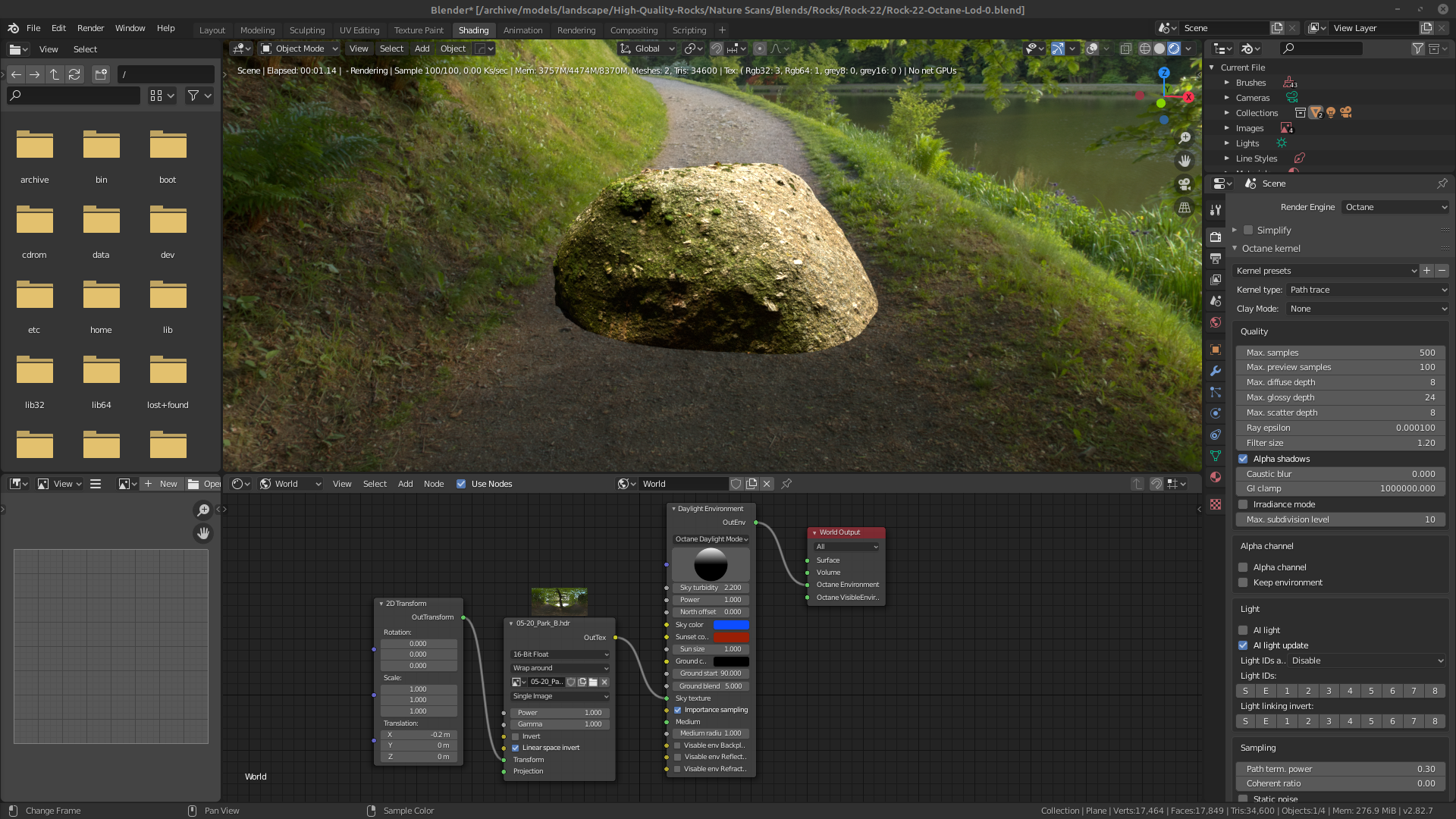Click the refresh file list icon
The image size is (1456, 819).
74,74
